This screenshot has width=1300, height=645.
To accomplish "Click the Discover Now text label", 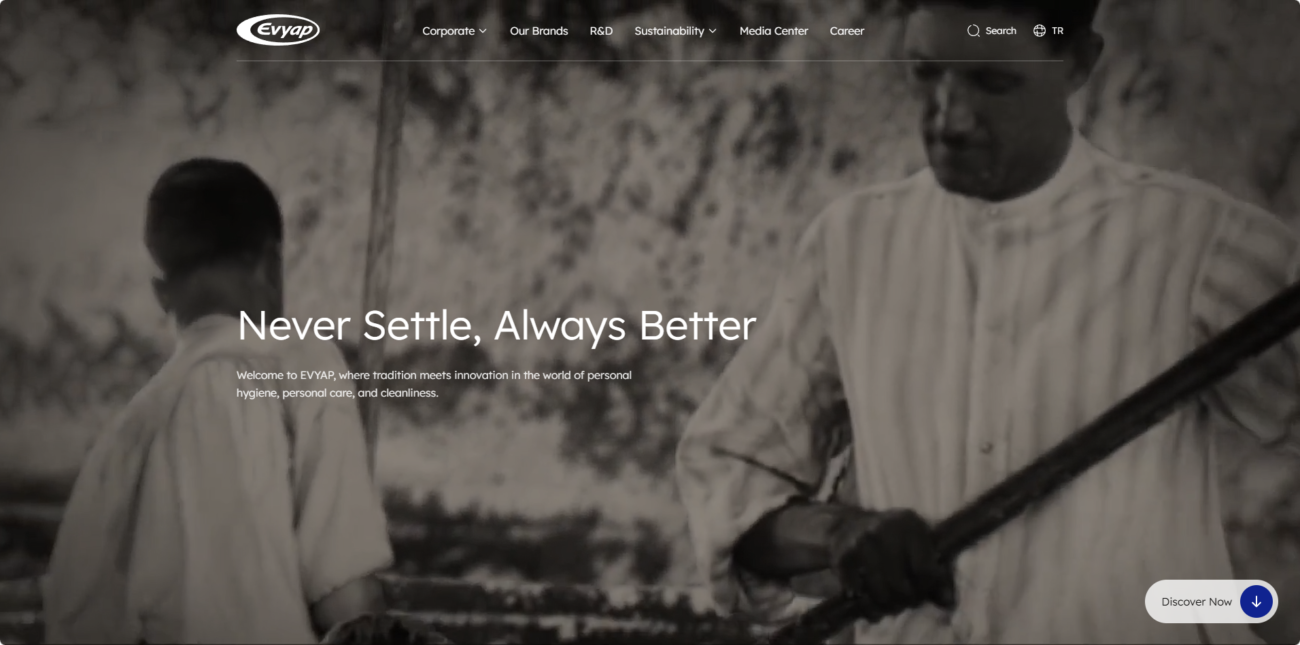I will (x=1197, y=602).
